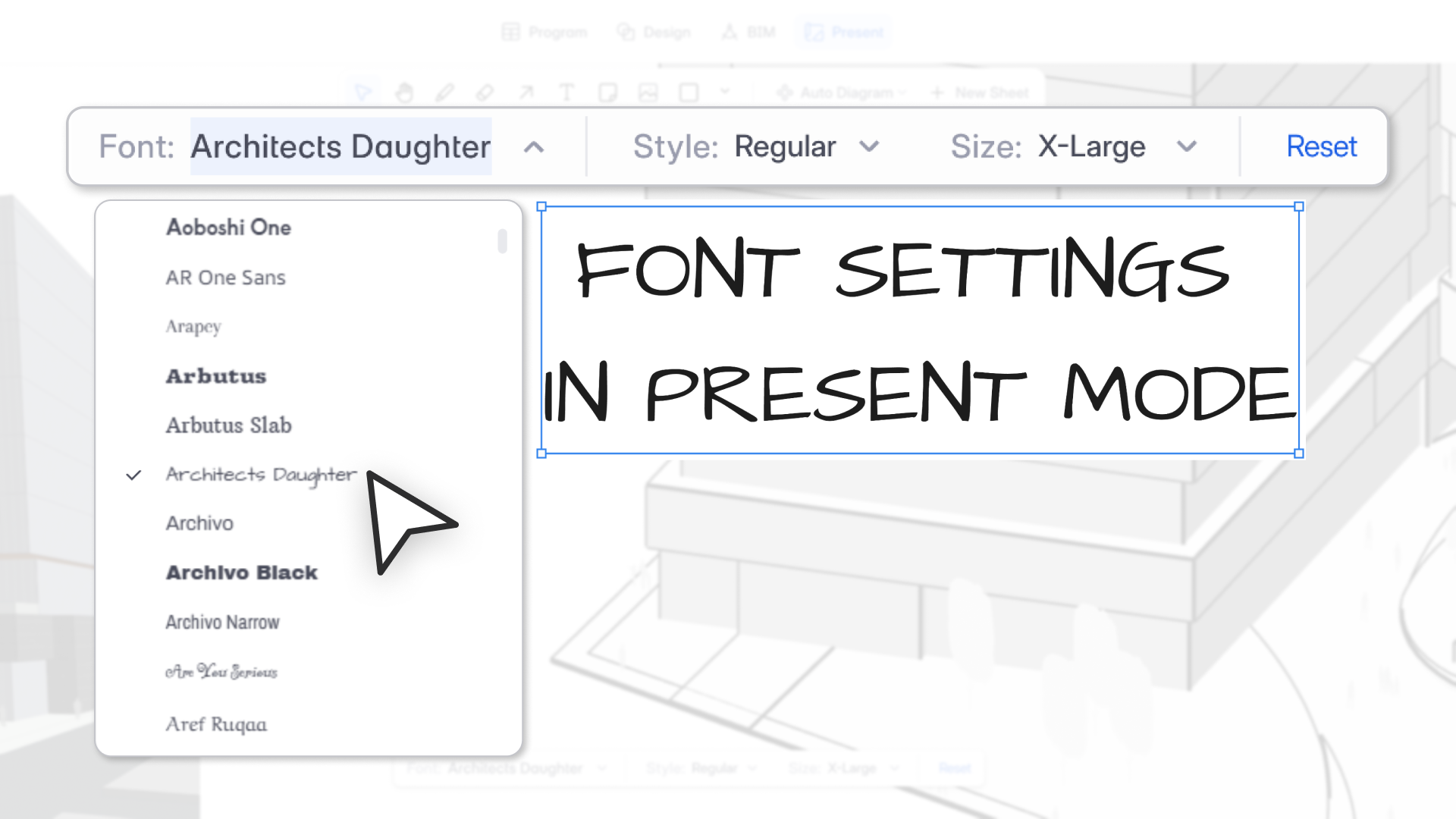
Task: Switch to the Program tab
Action: click(x=544, y=32)
